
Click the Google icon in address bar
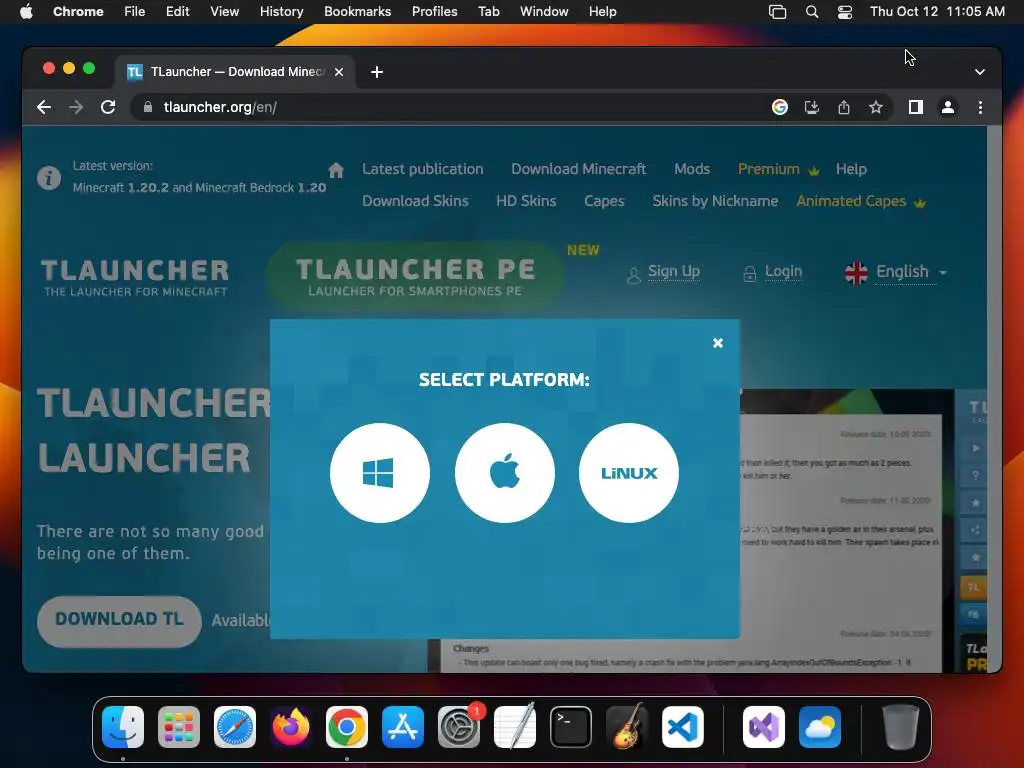(779, 107)
